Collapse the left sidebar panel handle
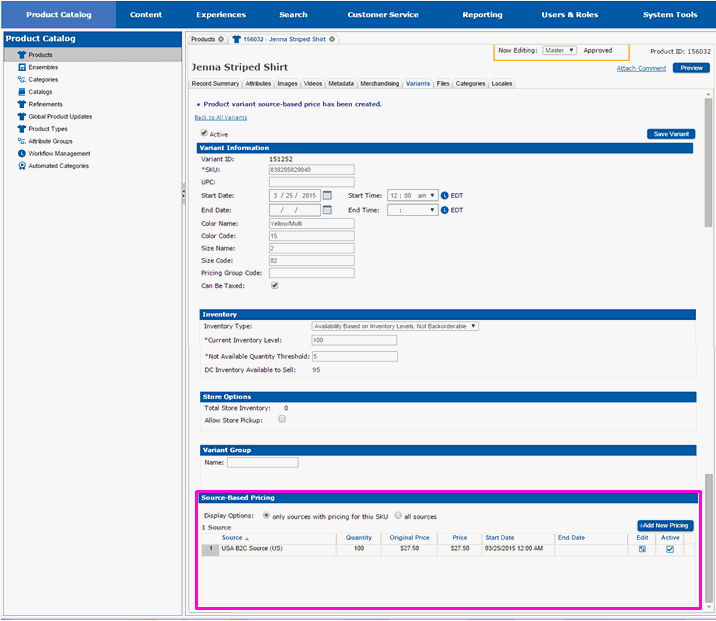 [x=184, y=194]
